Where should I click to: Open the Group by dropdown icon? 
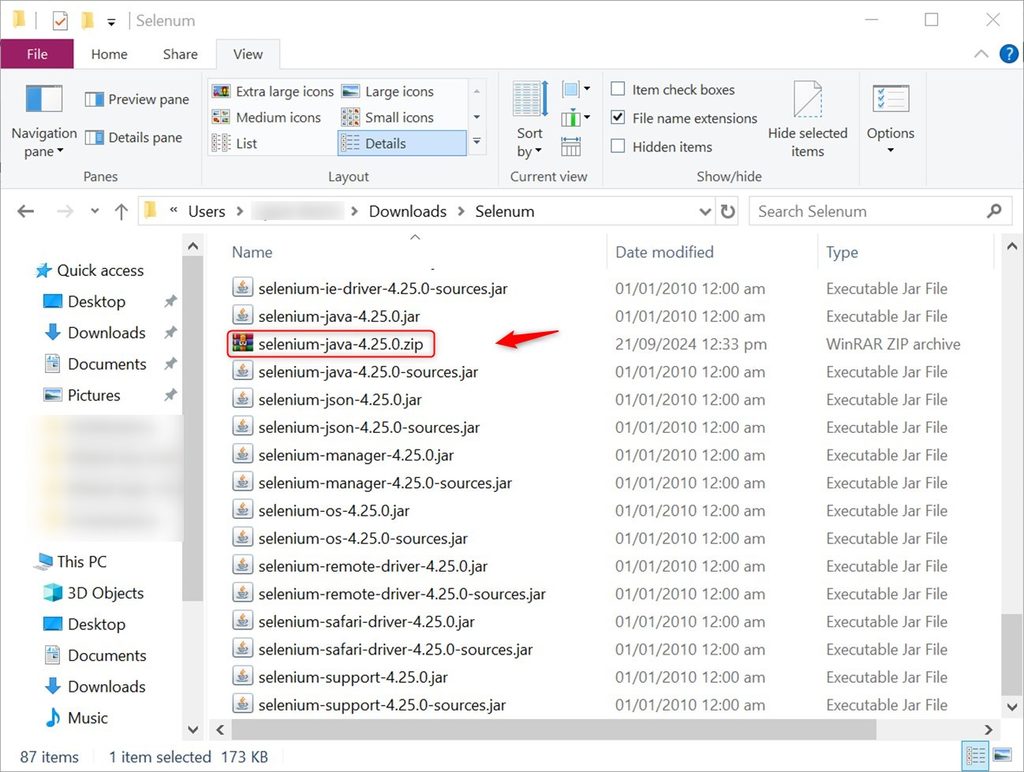pyautogui.click(x=575, y=89)
